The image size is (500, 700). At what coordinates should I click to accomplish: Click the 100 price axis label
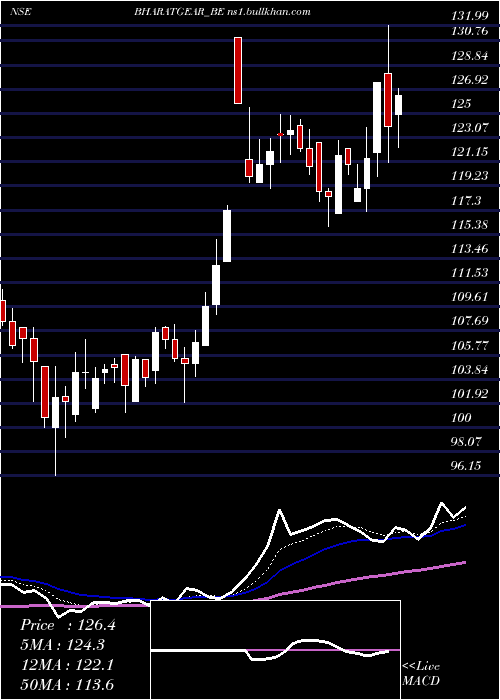(461, 418)
